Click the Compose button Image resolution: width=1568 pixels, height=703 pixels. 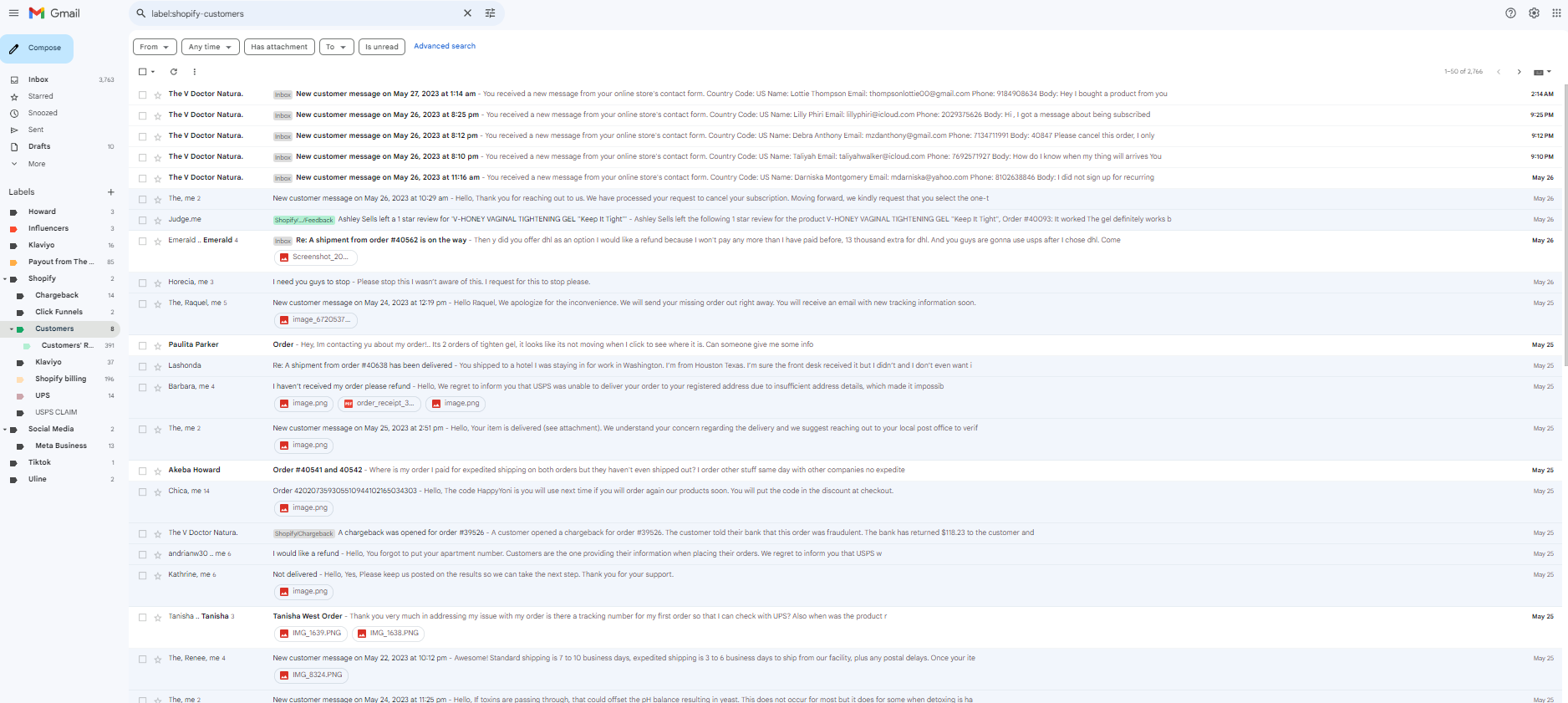[37, 48]
